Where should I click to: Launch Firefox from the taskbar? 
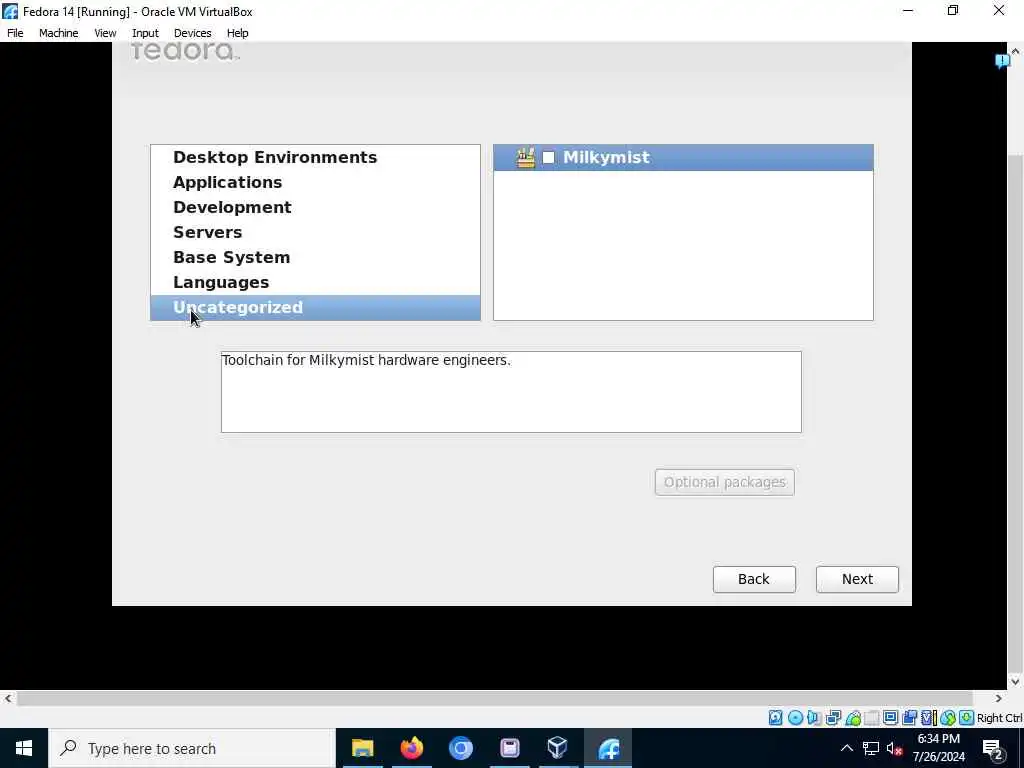point(411,748)
